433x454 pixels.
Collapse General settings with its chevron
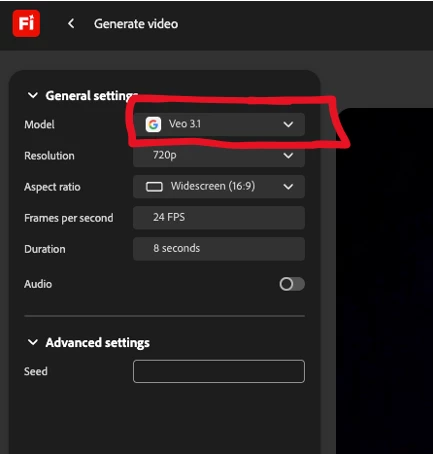click(33, 95)
